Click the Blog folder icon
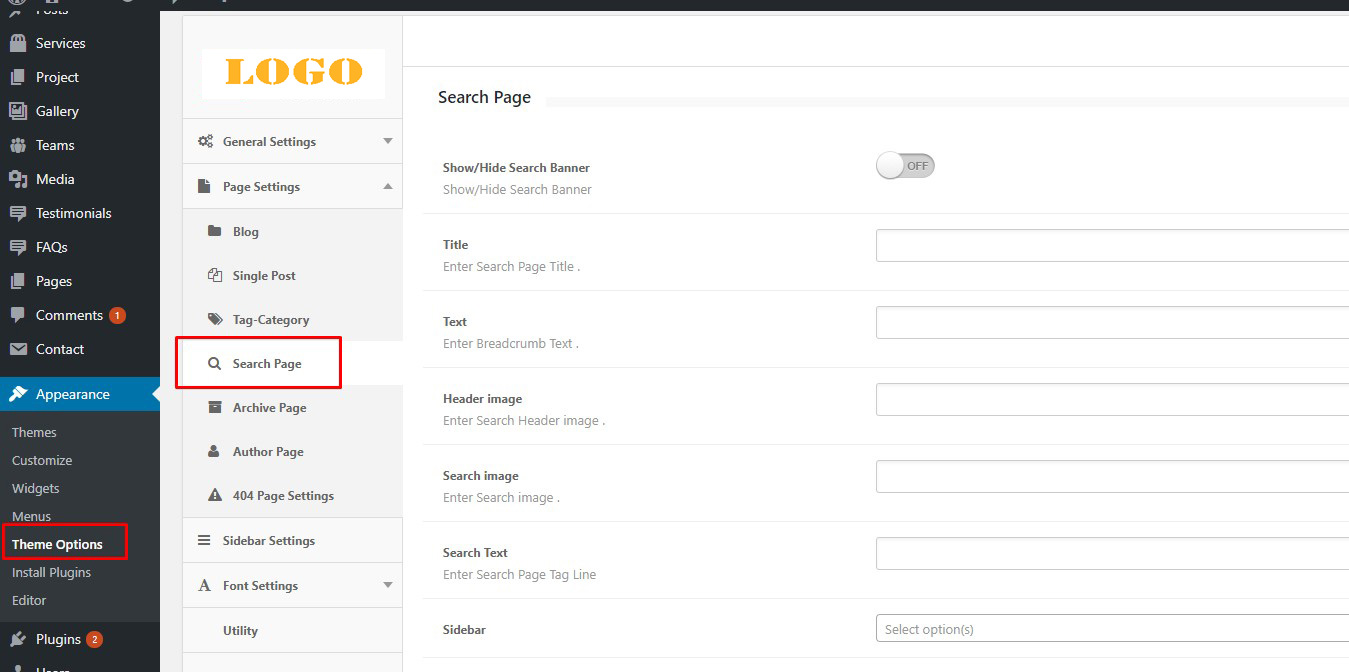The width and height of the screenshot is (1349, 672). coord(214,231)
